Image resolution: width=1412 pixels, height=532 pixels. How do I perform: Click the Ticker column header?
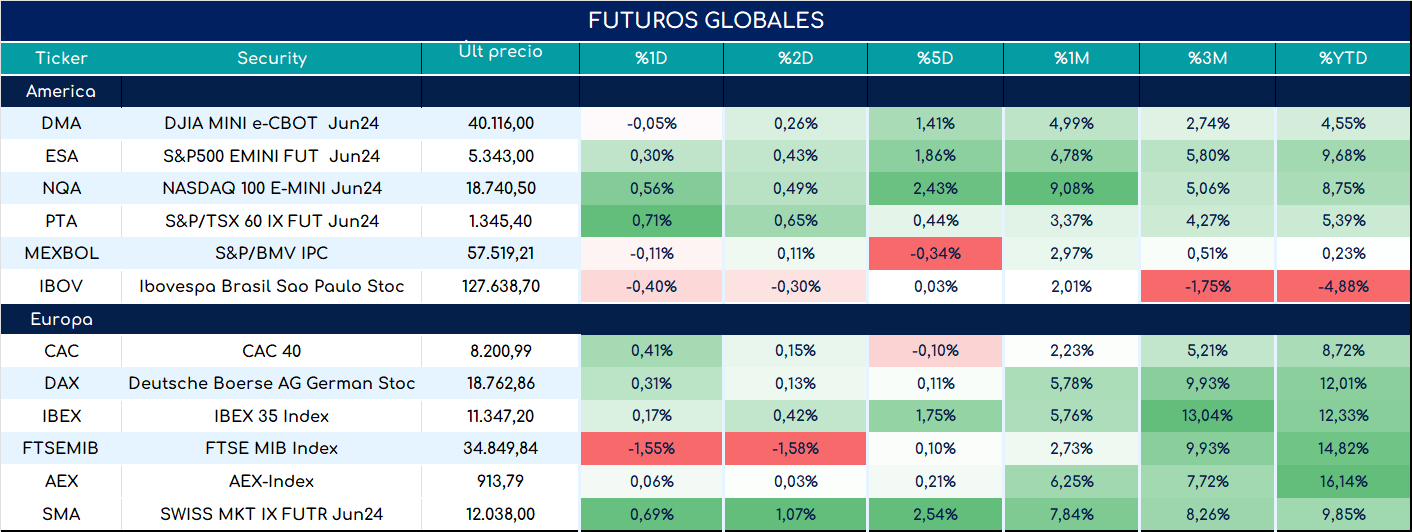pyautogui.click(x=61, y=58)
